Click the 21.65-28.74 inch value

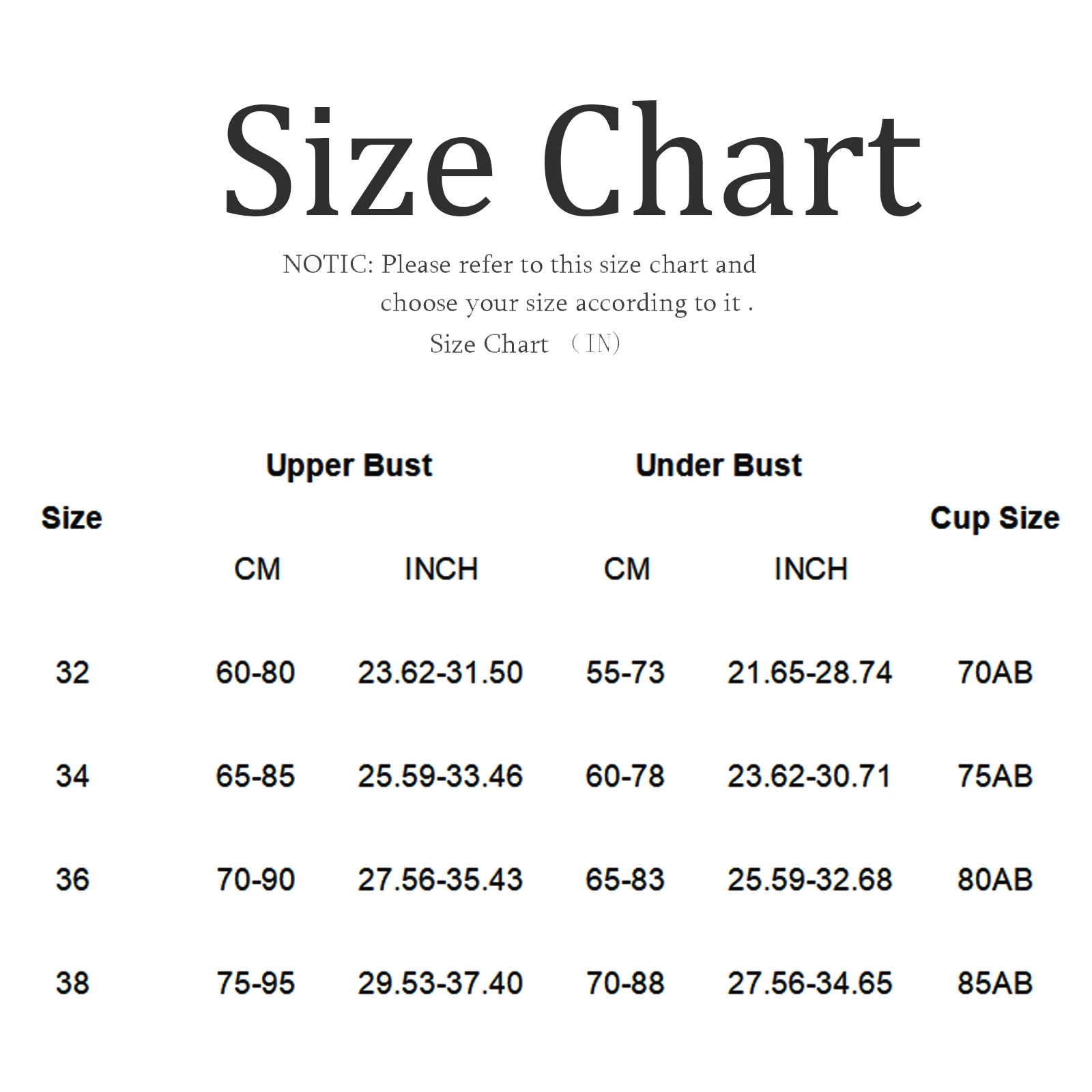coord(809,673)
